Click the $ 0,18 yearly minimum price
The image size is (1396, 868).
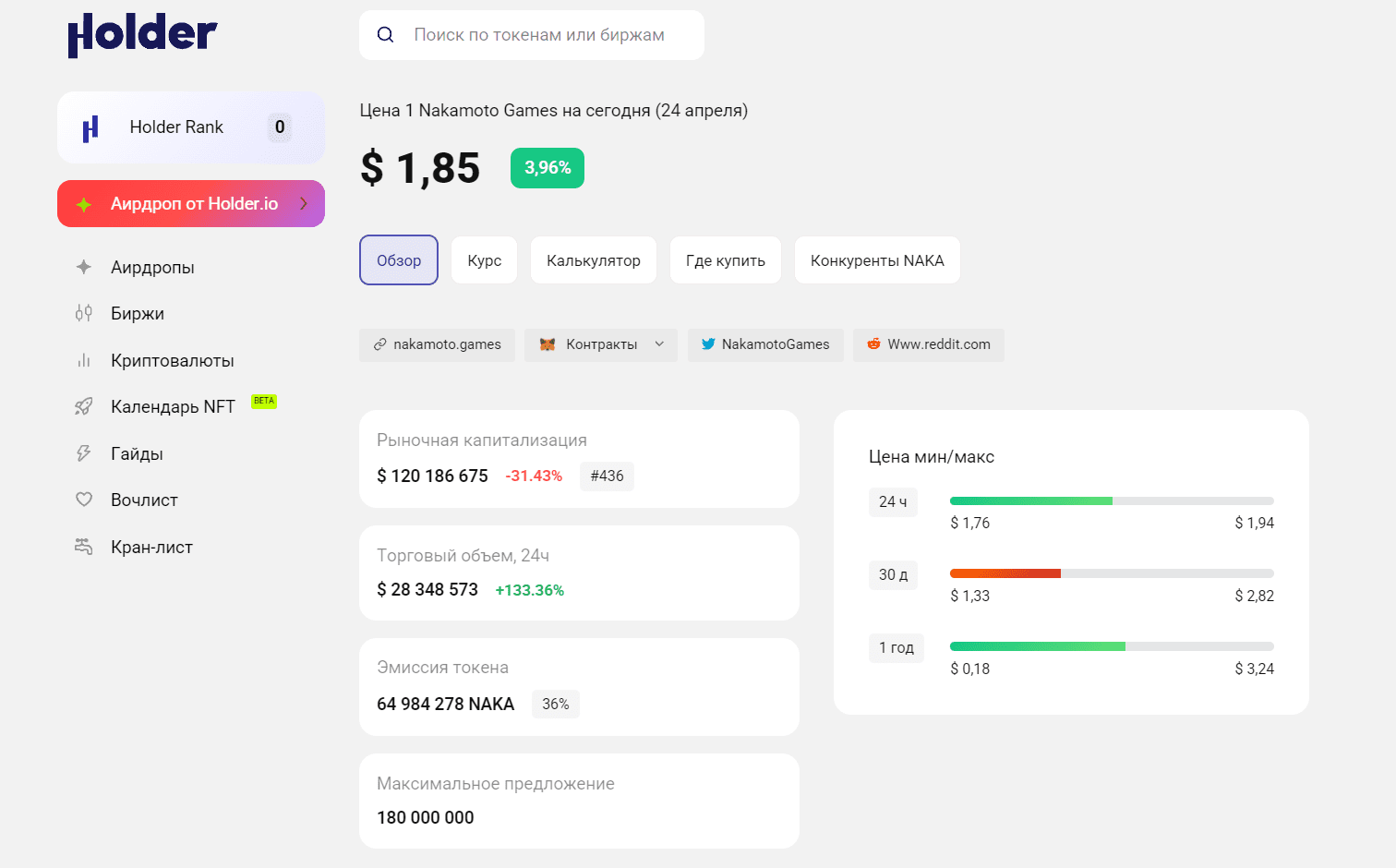970,669
